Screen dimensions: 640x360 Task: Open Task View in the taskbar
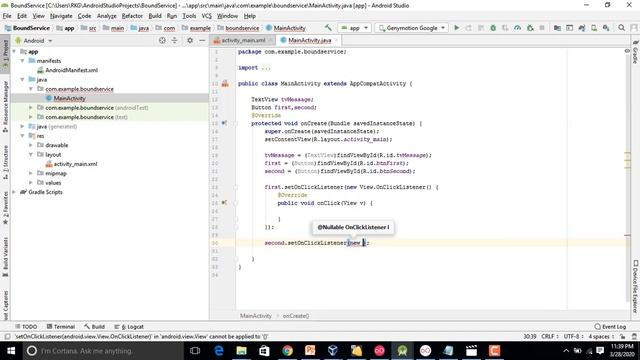[195, 351]
